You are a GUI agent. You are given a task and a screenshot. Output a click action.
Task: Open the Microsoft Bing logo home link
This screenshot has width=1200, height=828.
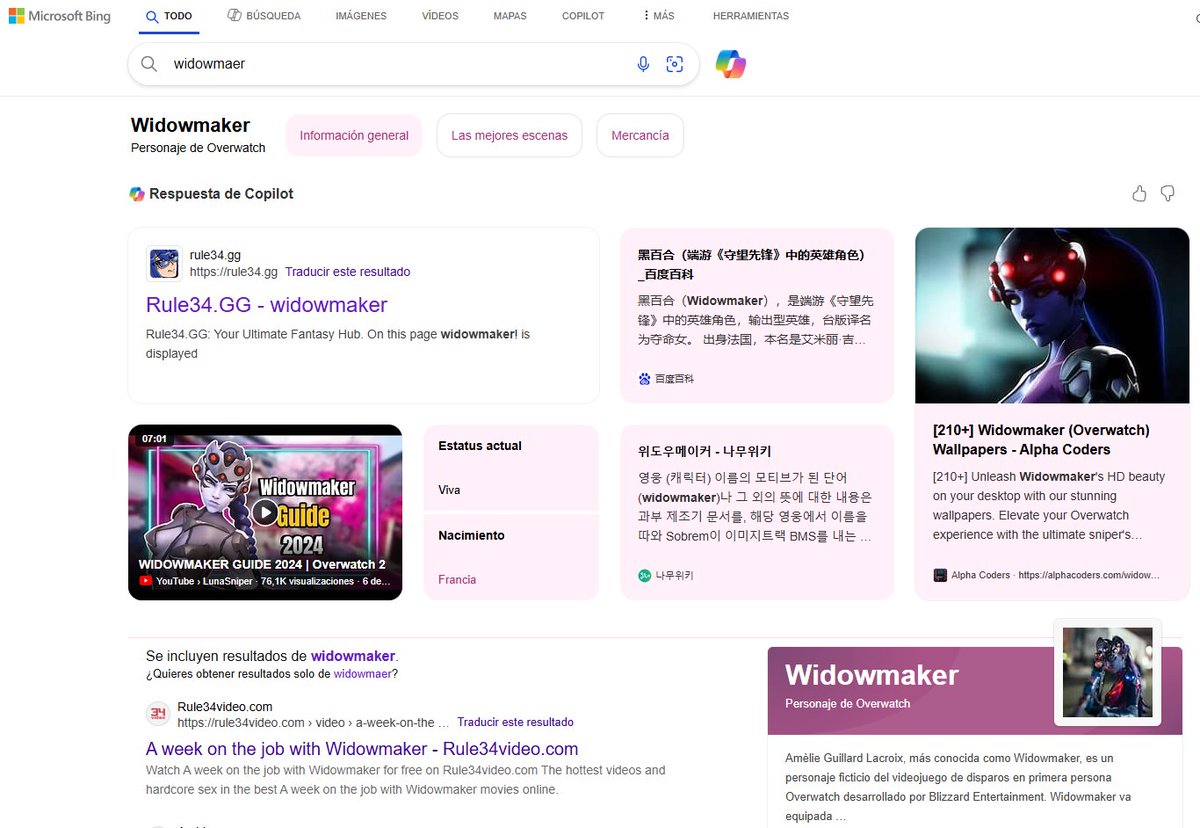click(x=59, y=16)
